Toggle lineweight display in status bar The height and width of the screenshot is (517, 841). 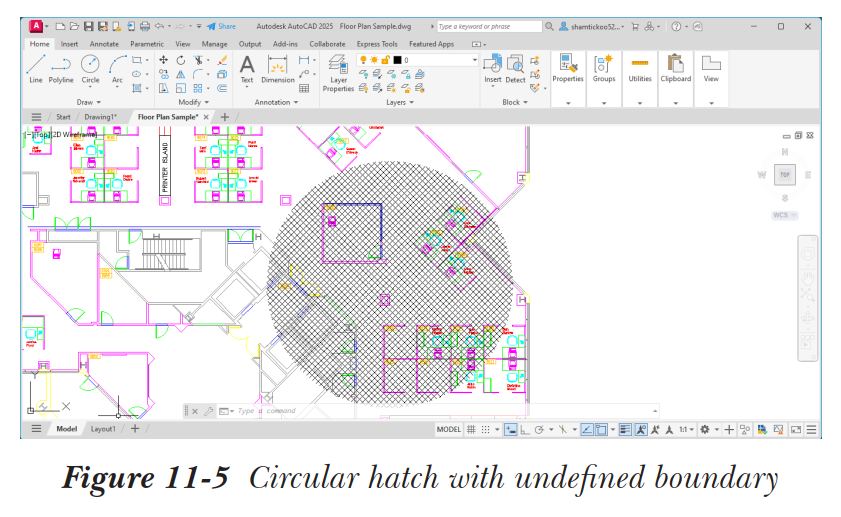pos(625,430)
